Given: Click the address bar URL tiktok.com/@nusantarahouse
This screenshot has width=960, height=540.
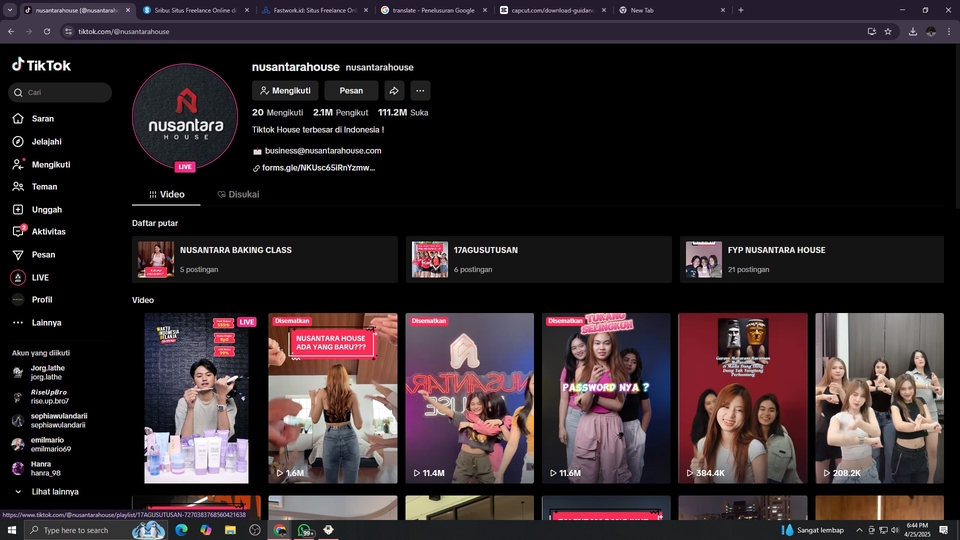Looking at the screenshot, I should 124,31.
